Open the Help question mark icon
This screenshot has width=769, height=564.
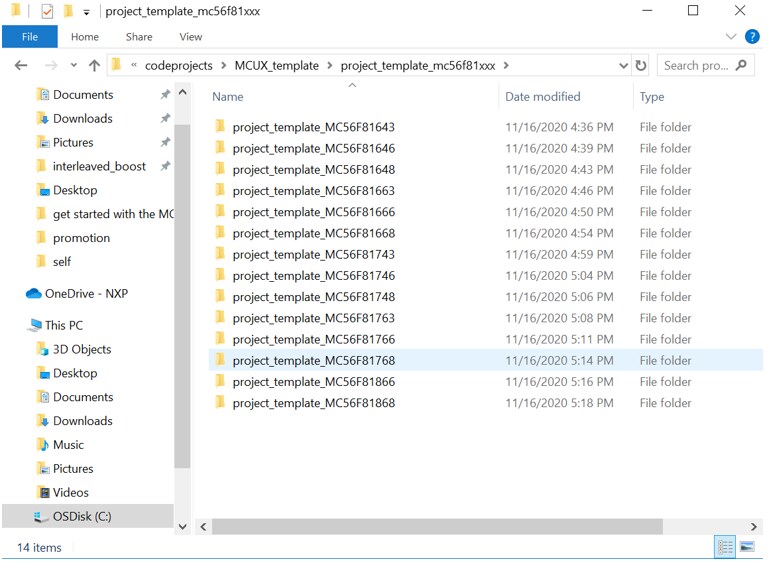coord(752,37)
